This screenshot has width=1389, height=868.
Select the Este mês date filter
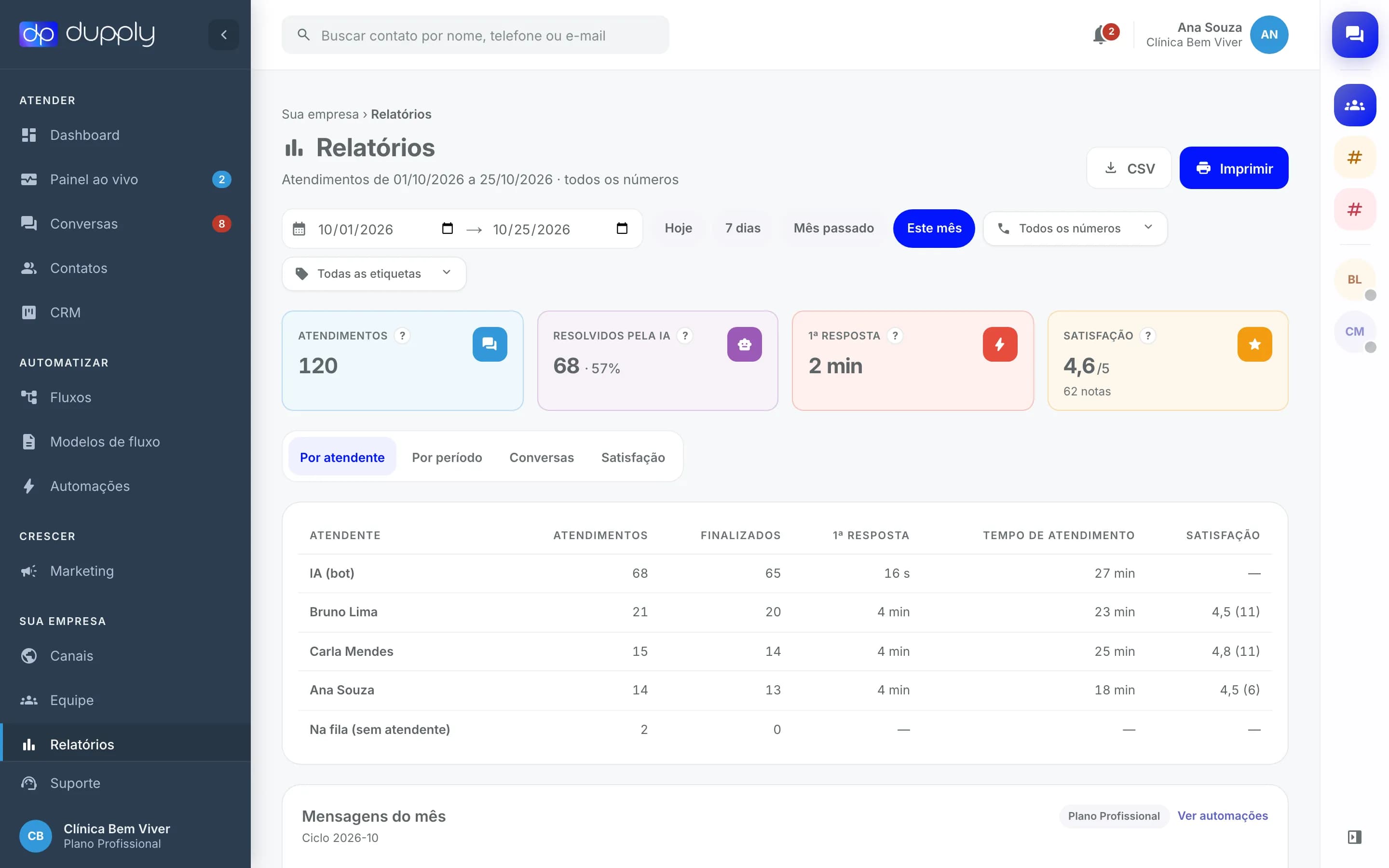934,229
